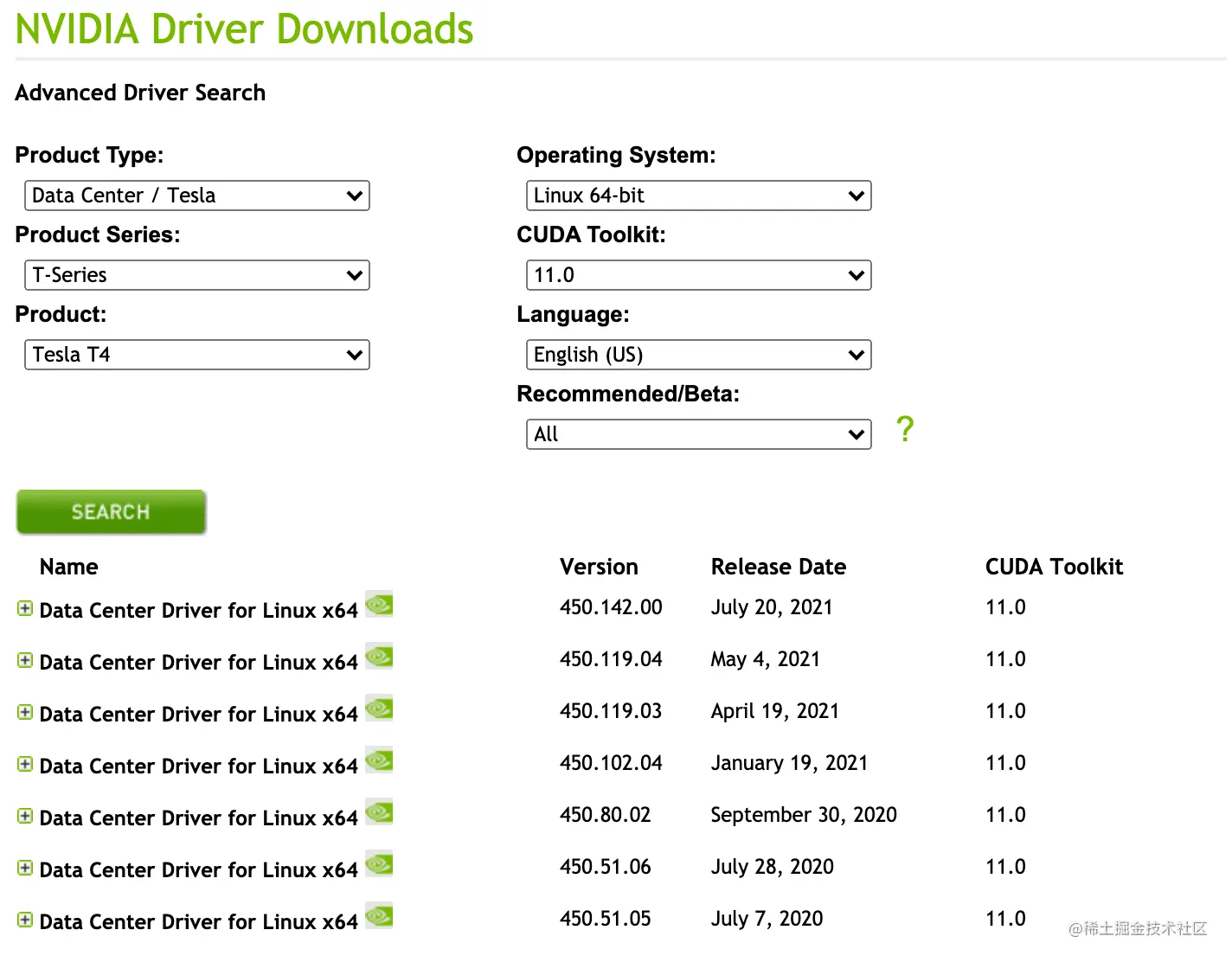Click the green SEARCH button
1232x962 pixels.
(111, 512)
